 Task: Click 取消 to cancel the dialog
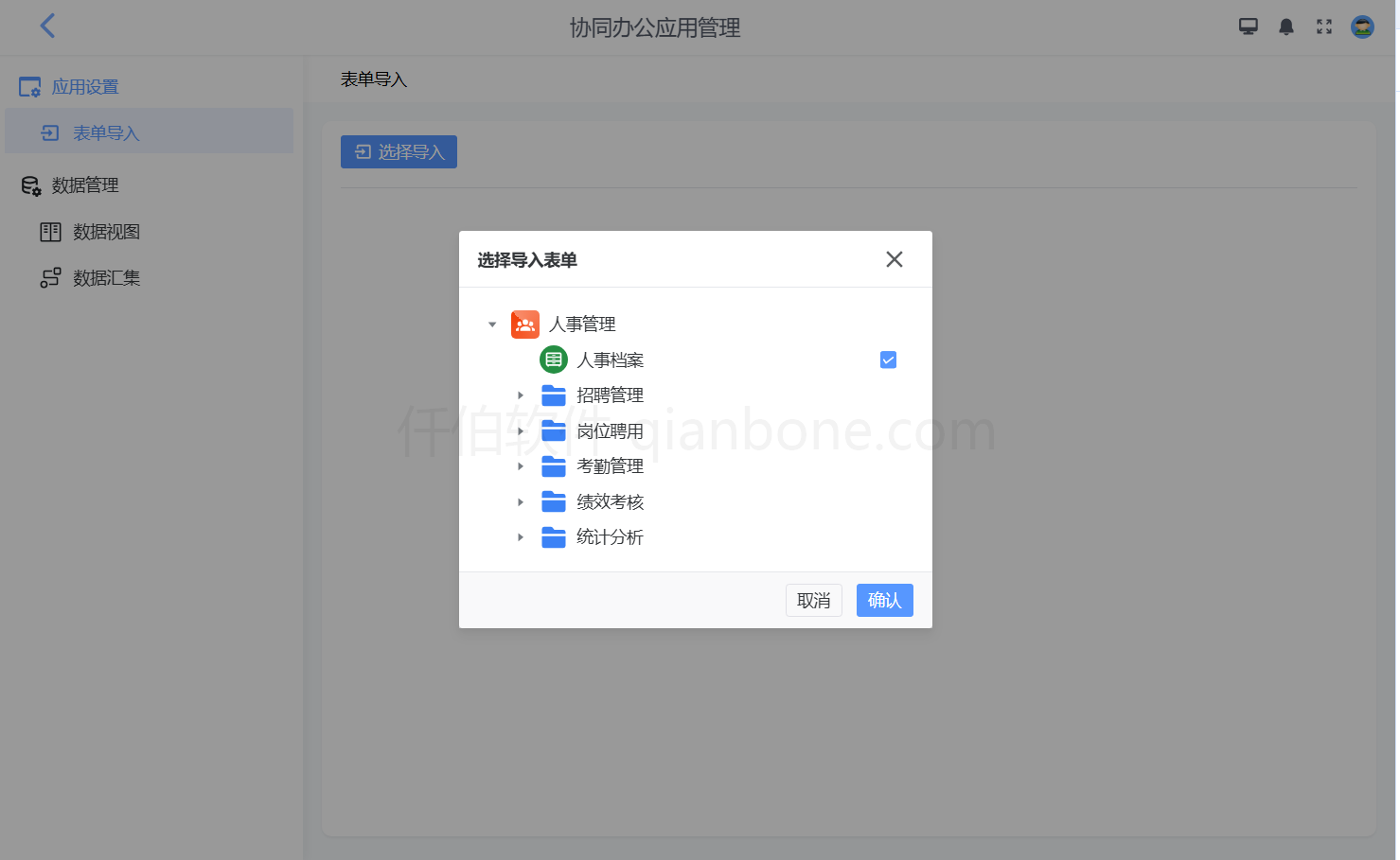(813, 600)
